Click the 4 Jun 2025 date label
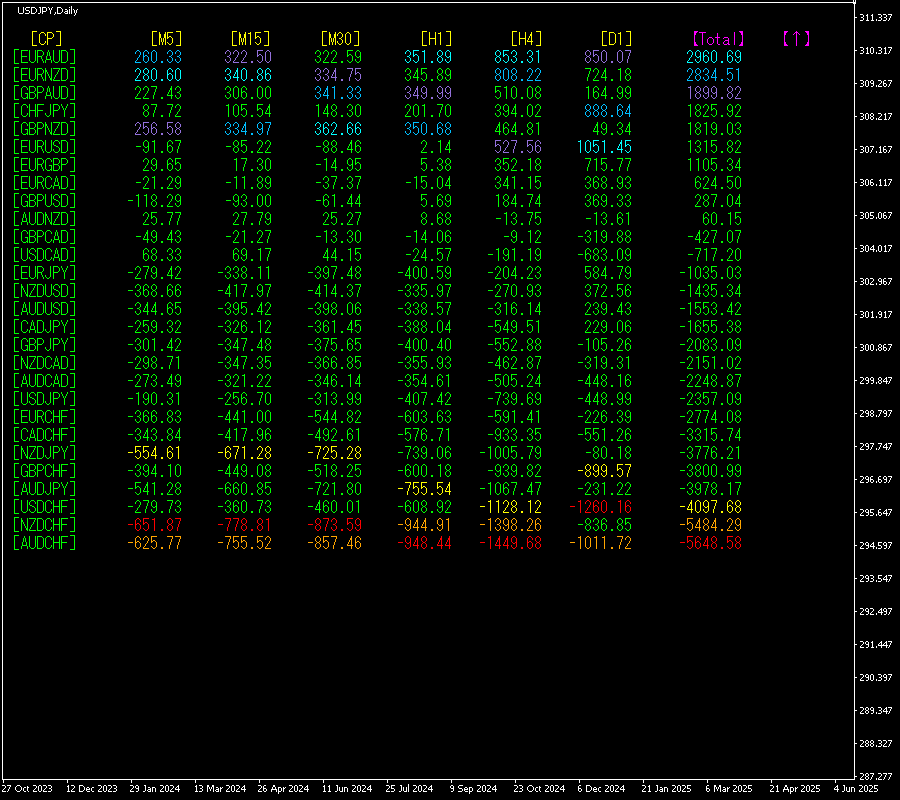This screenshot has height=800, width=900. point(856,789)
